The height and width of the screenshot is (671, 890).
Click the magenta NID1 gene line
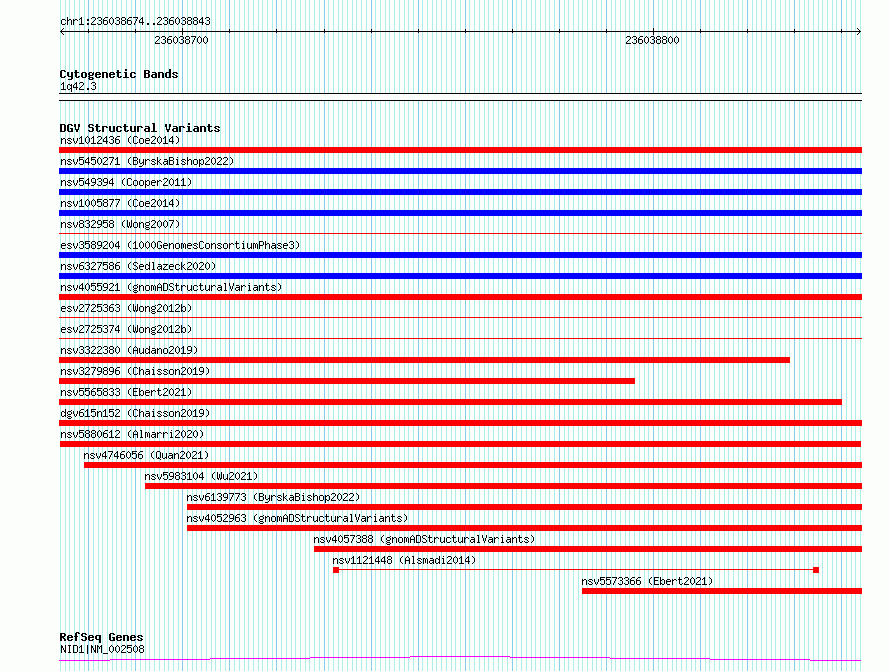(x=460, y=659)
